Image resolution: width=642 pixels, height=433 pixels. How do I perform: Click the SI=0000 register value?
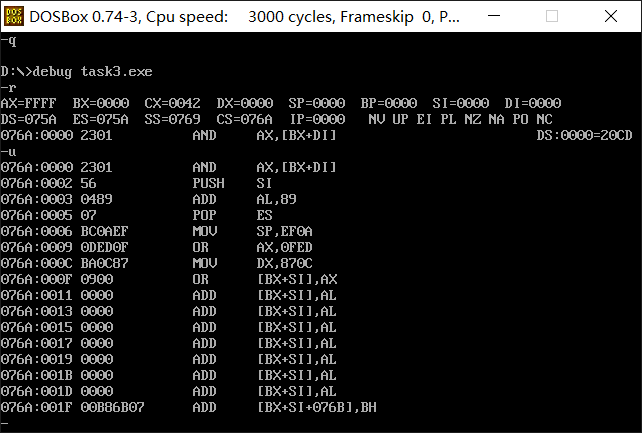point(461,103)
